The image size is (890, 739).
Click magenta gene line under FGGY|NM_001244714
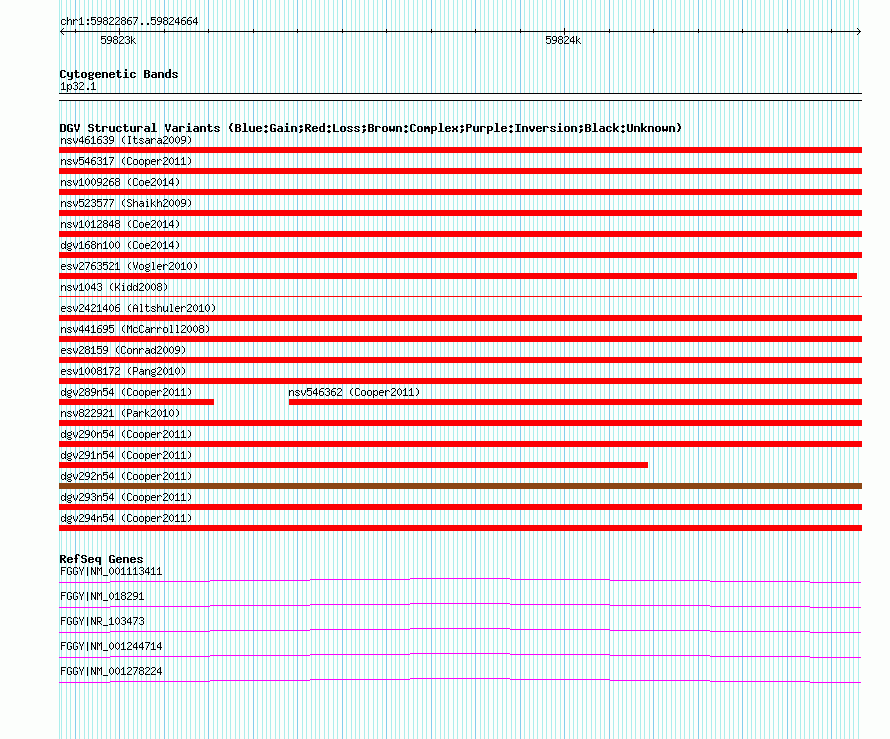coord(460,655)
